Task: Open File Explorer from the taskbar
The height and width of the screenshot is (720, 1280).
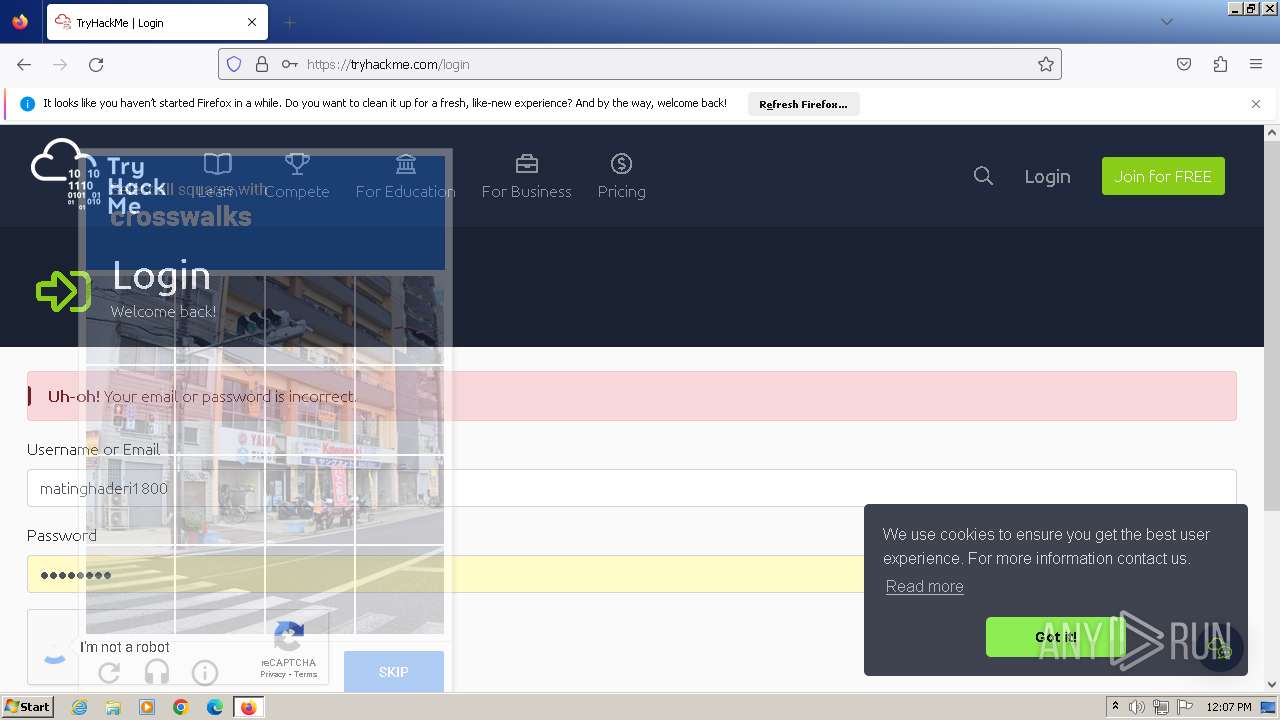Action: 113,707
